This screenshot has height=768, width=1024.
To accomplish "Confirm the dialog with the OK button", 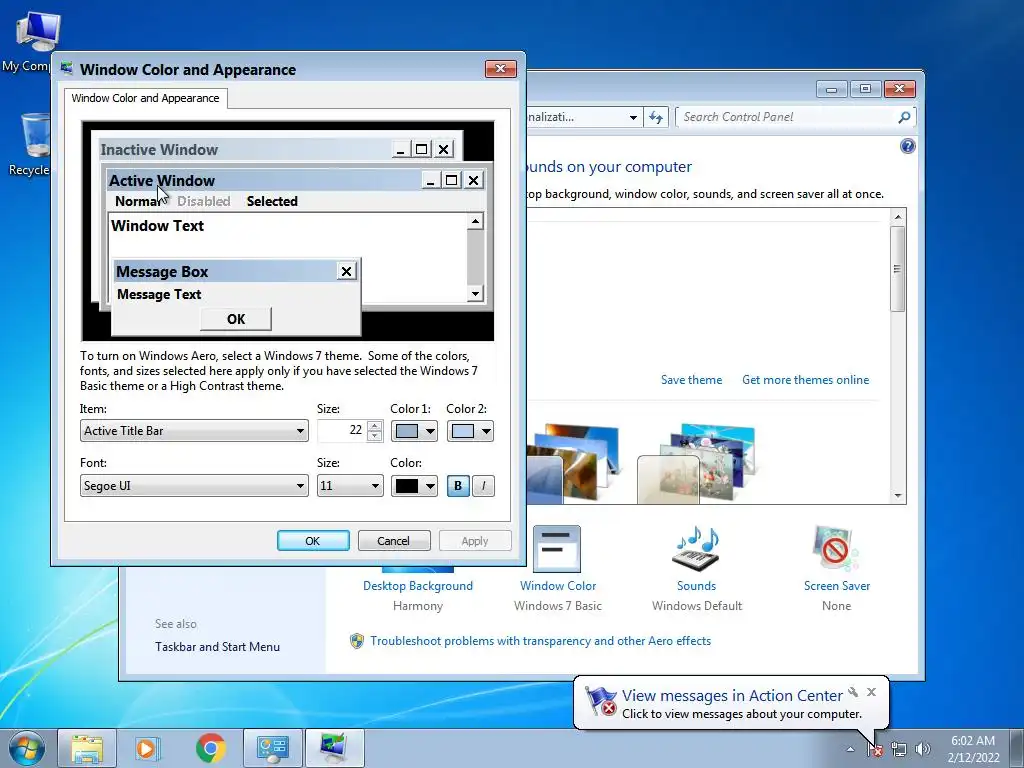I will (x=313, y=541).
